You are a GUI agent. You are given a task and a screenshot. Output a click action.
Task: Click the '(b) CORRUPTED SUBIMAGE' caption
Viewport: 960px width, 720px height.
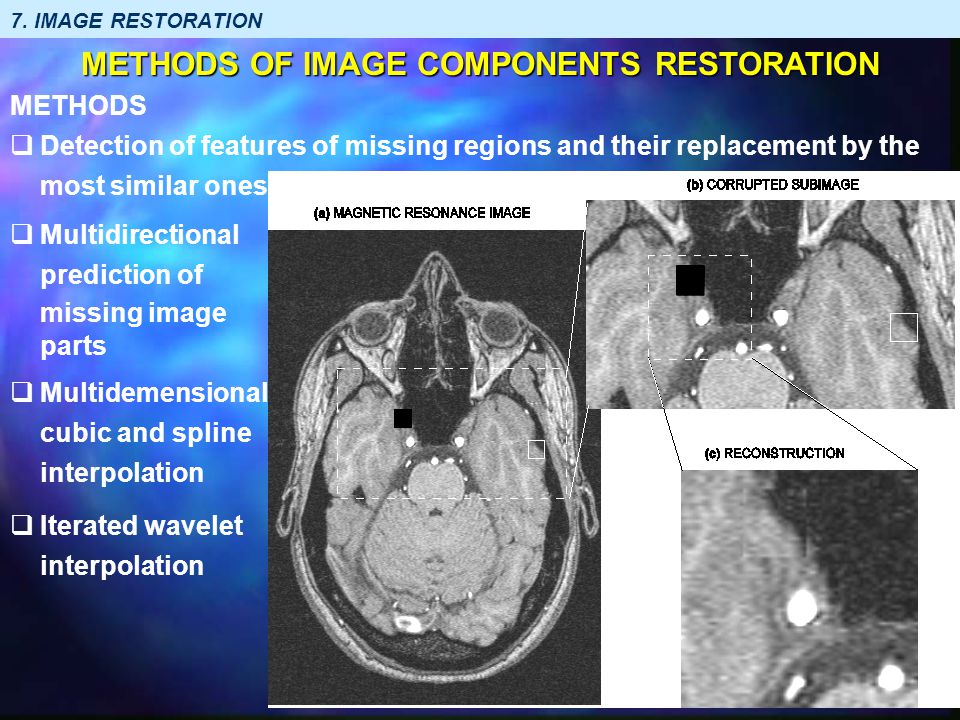tap(773, 185)
